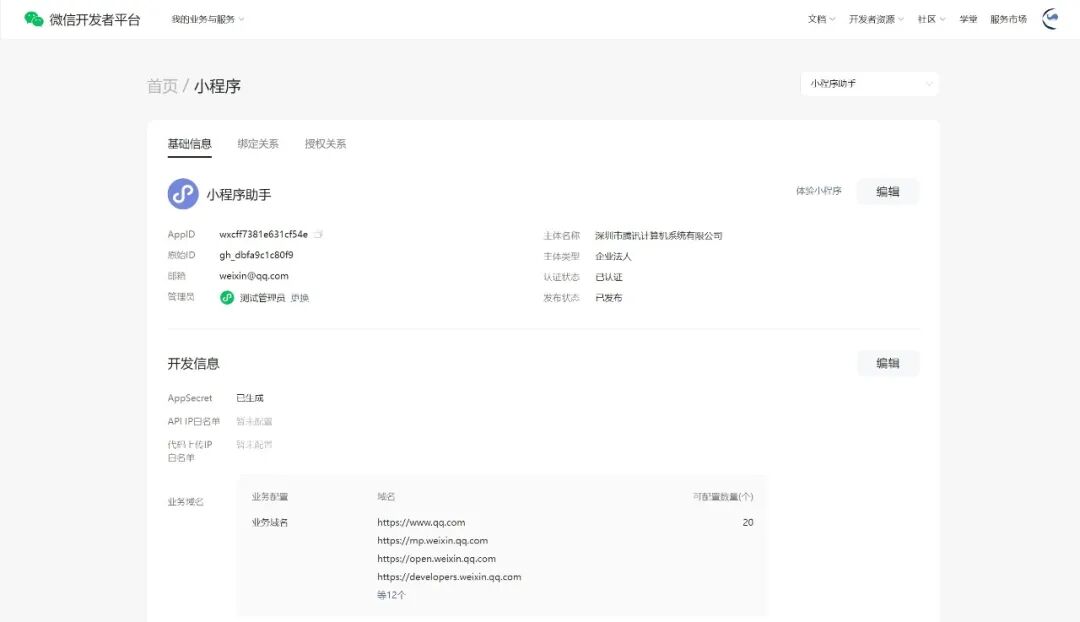This screenshot has height=622, width=1080.
Task: Click the WeChat logo in the header
Action: pos(34,19)
